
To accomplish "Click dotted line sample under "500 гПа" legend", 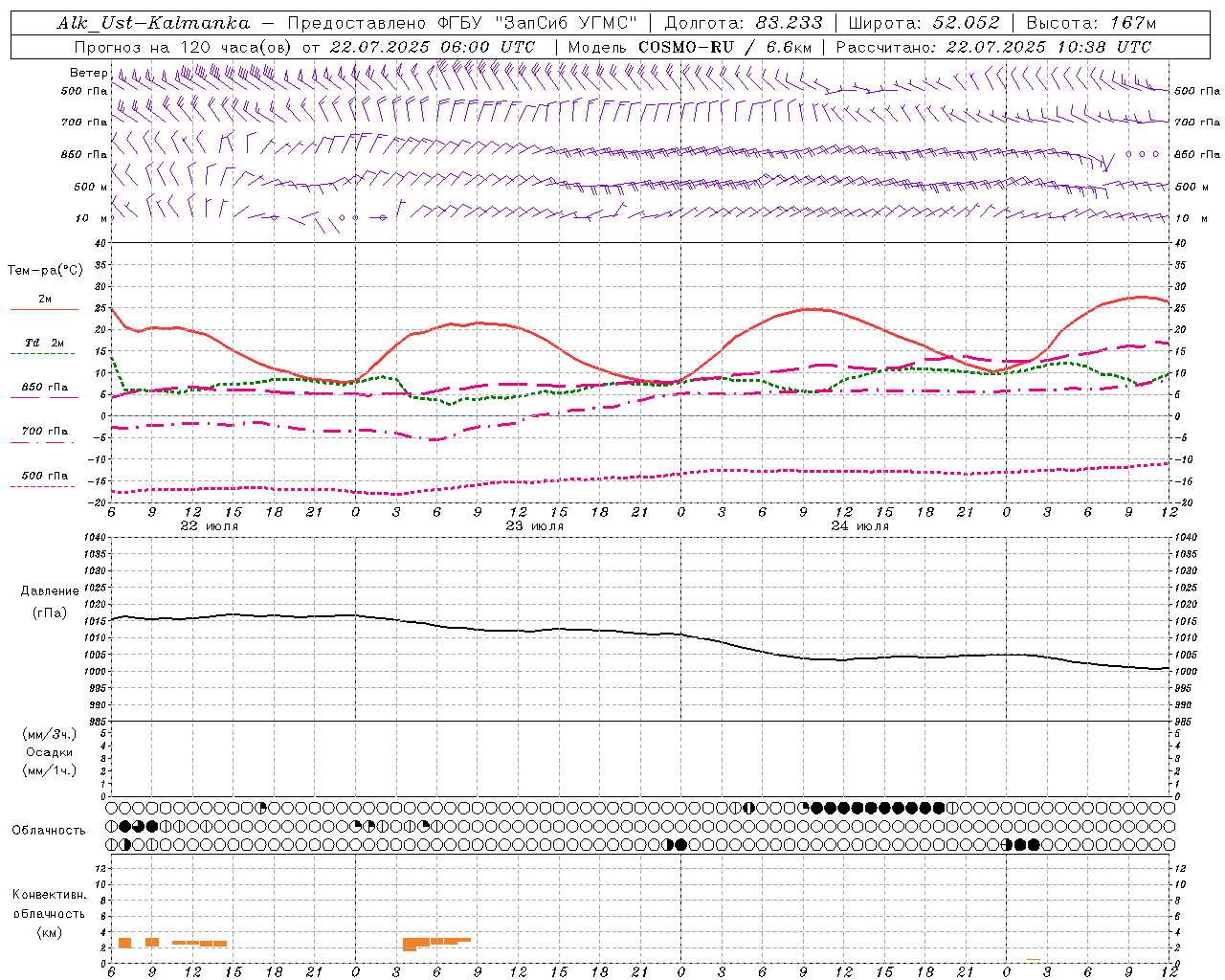I will 44,487.
